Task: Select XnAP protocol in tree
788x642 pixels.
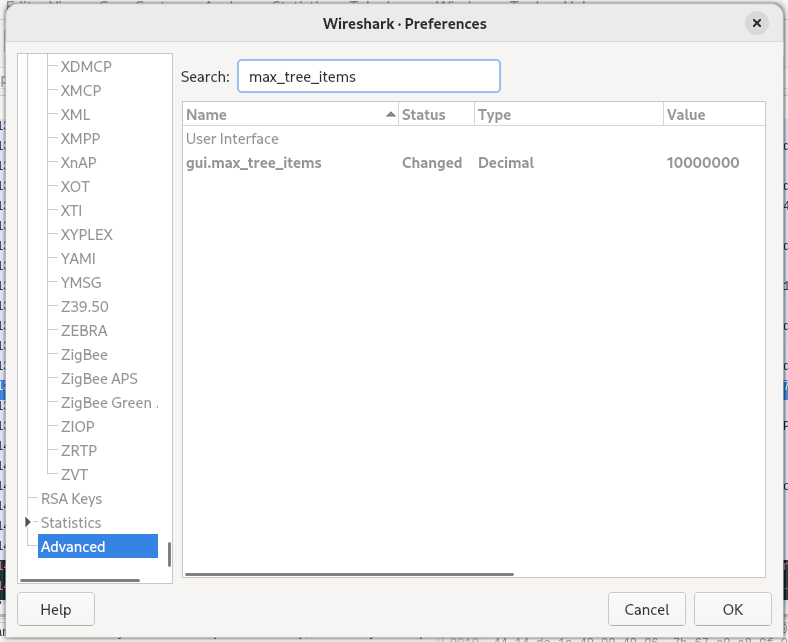Action: point(78,162)
